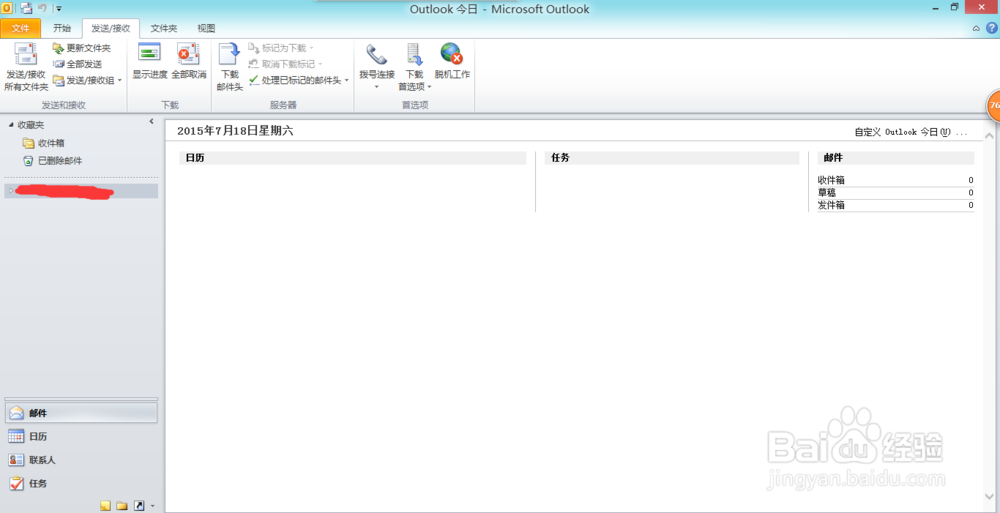Select the 邮件 navigation button
The image size is (1000, 513).
pos(81,413)
